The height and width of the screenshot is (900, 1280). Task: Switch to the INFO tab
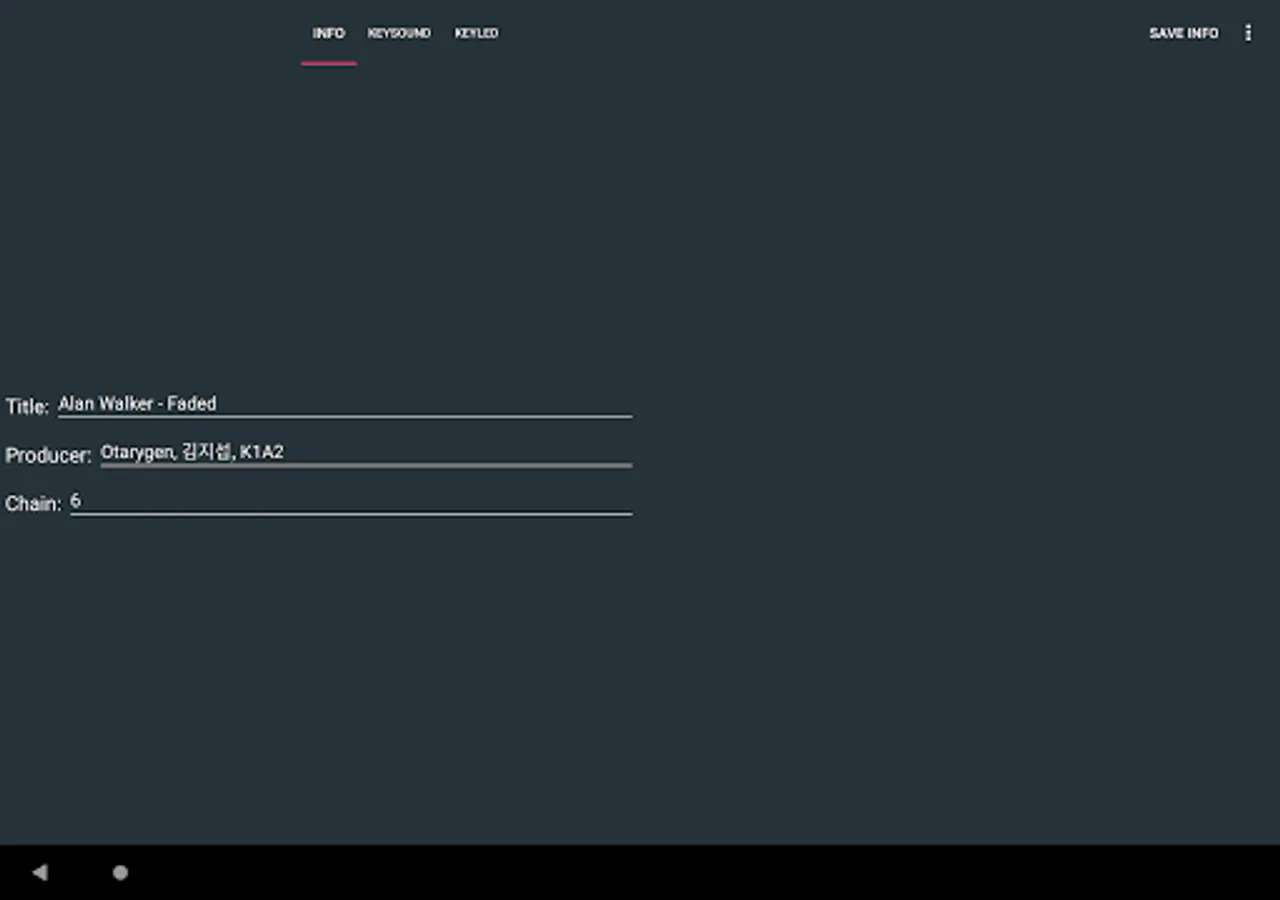(328, 33)
